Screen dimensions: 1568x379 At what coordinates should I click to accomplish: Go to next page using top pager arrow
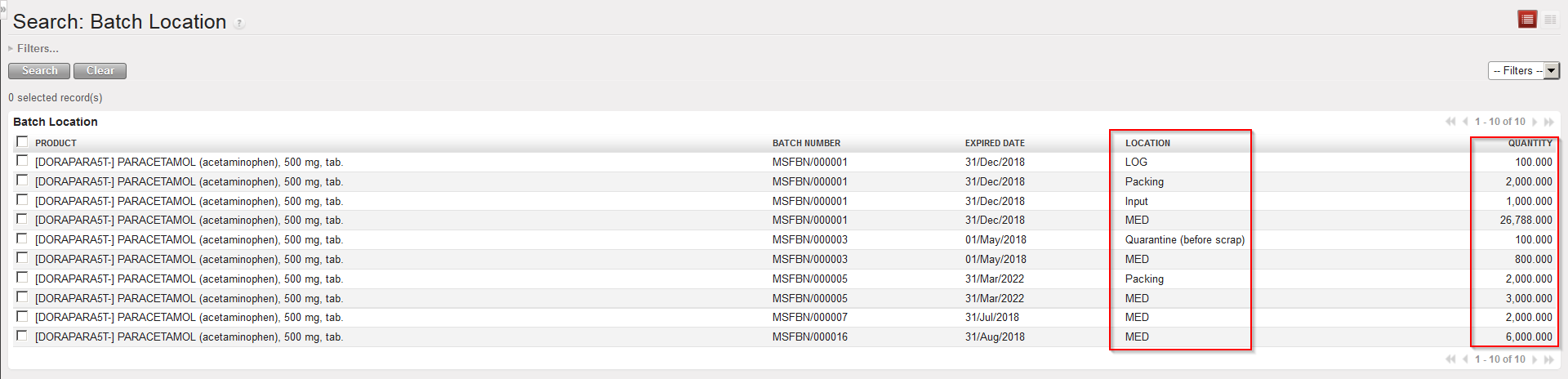(x=1535, y=122)
